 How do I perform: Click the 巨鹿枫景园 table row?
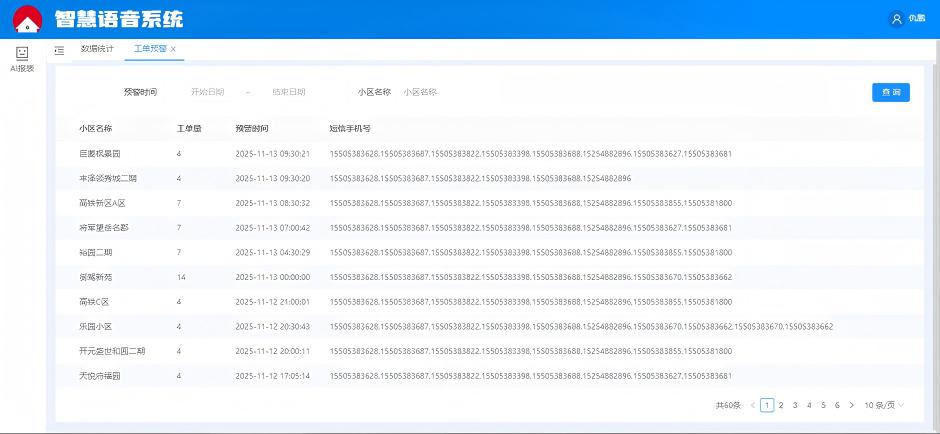pyautogui.click(x=100, y=154)
